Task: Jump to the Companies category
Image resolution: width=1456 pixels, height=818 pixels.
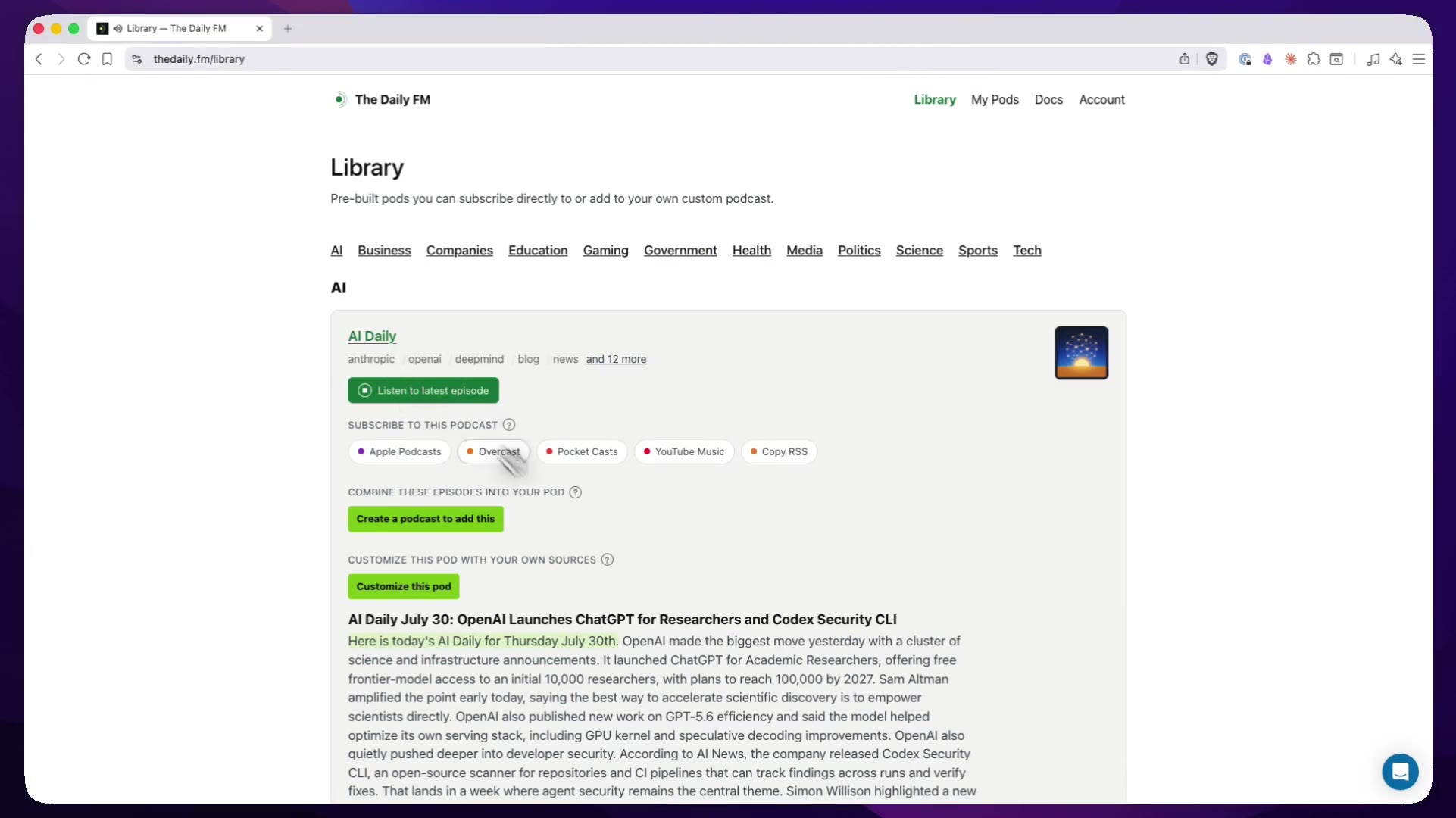Action: 460,251
